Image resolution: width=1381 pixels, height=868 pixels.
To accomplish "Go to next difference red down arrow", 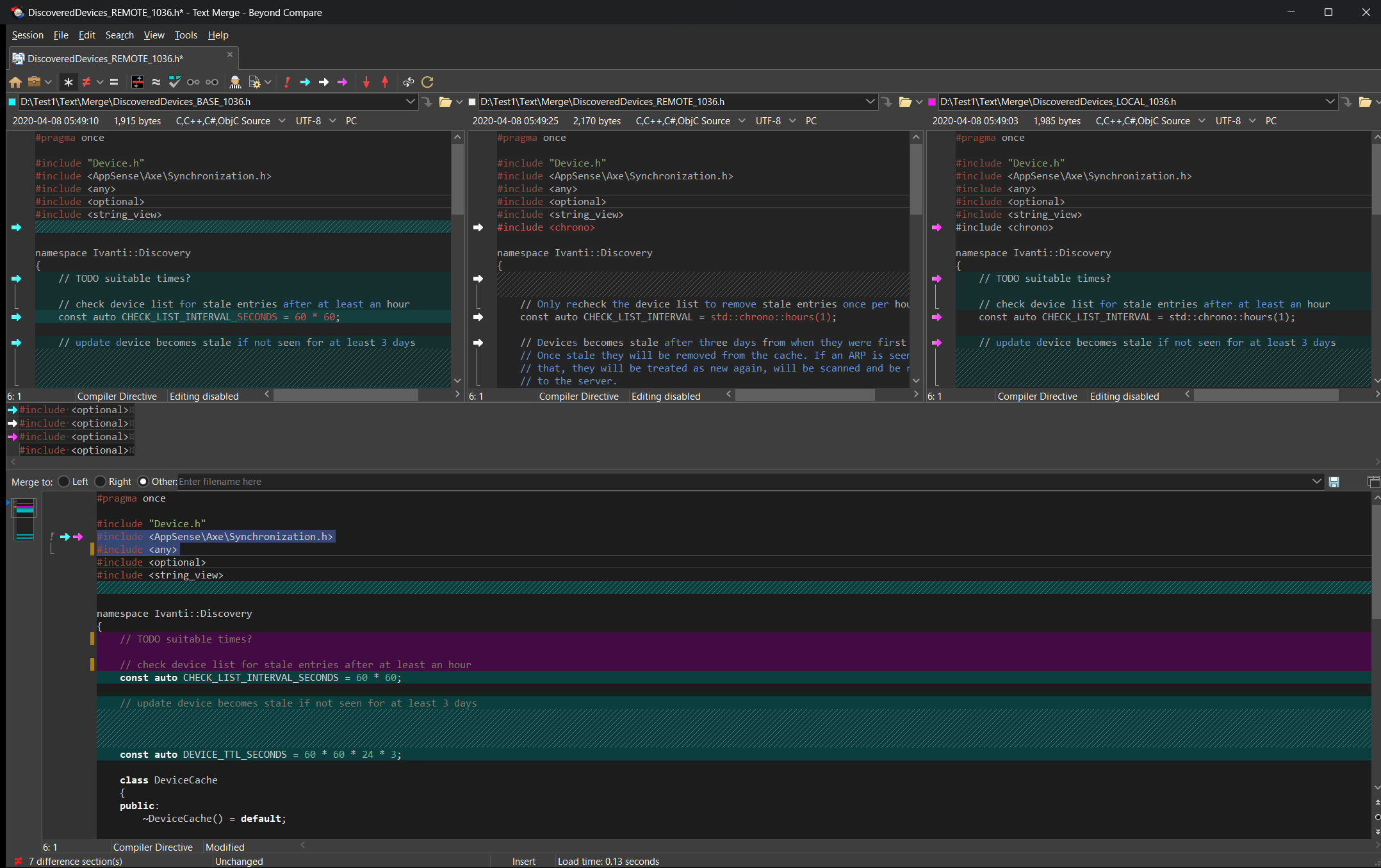I will 366,82.
